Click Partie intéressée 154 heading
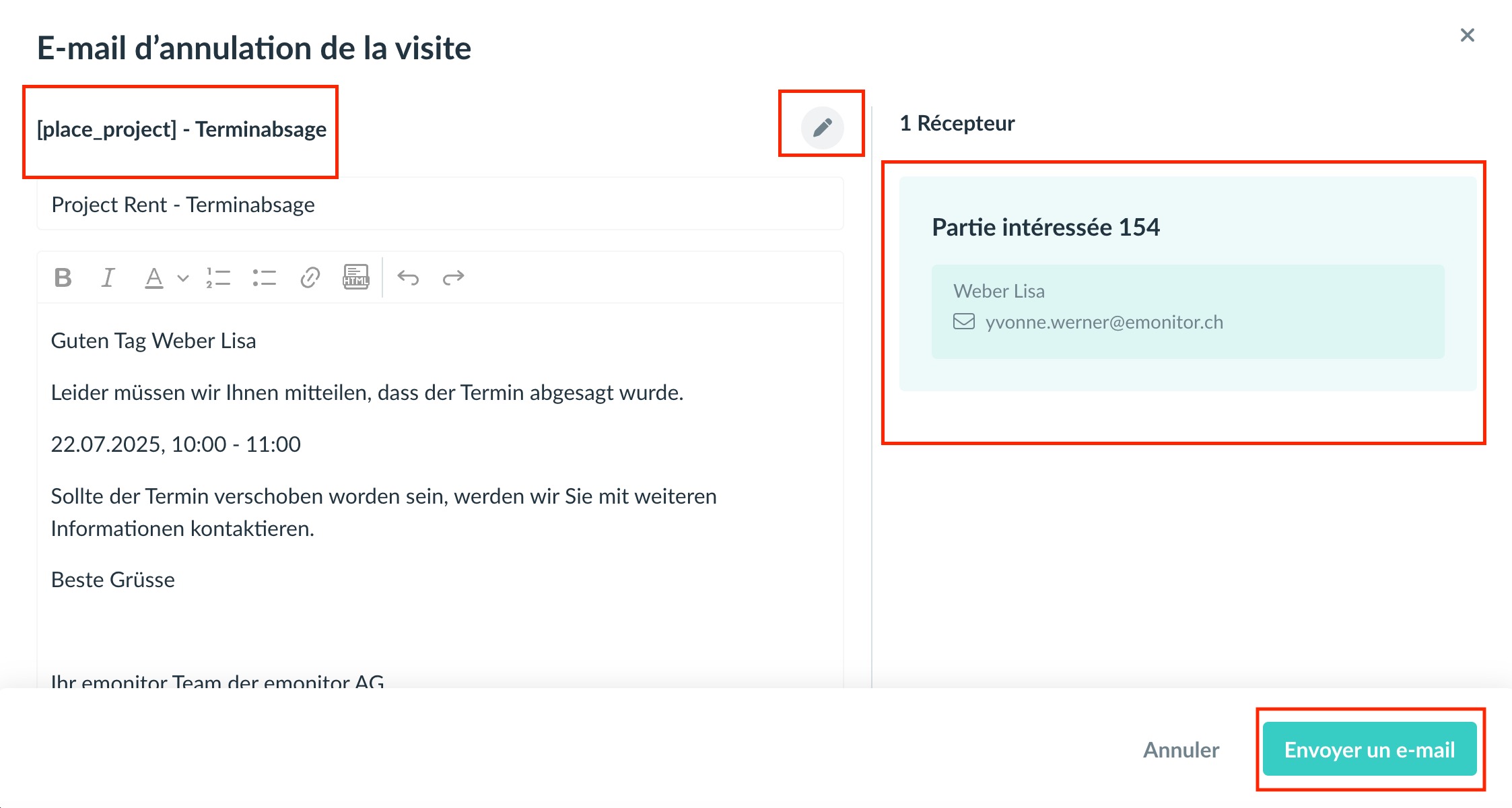This screenshot has width=1512, height=808. coord(1045,228)
